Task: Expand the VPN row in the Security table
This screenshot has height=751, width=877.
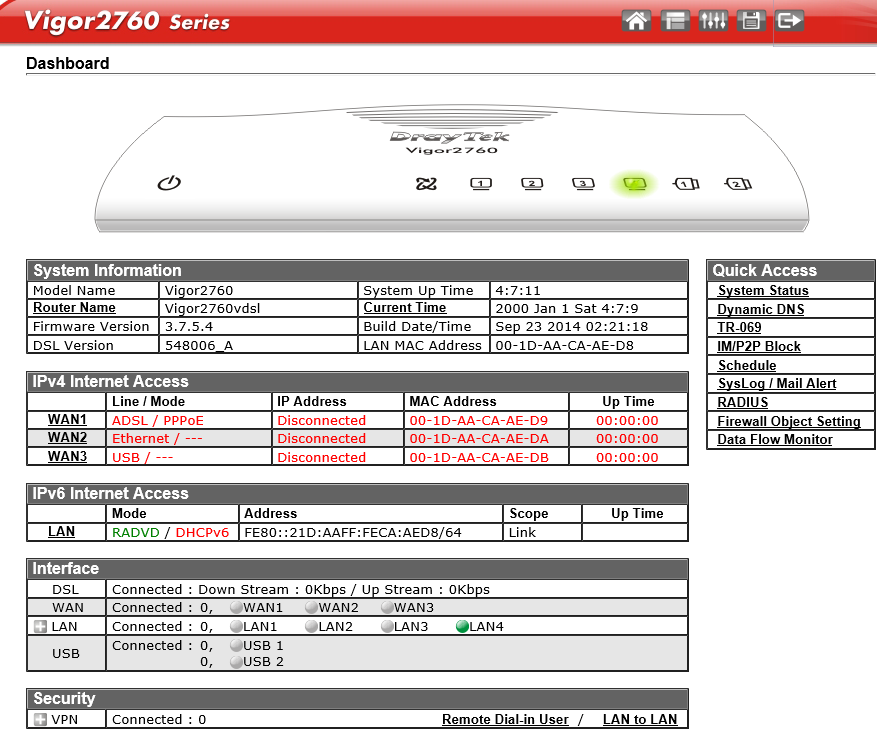Action: tap(40, 720)
